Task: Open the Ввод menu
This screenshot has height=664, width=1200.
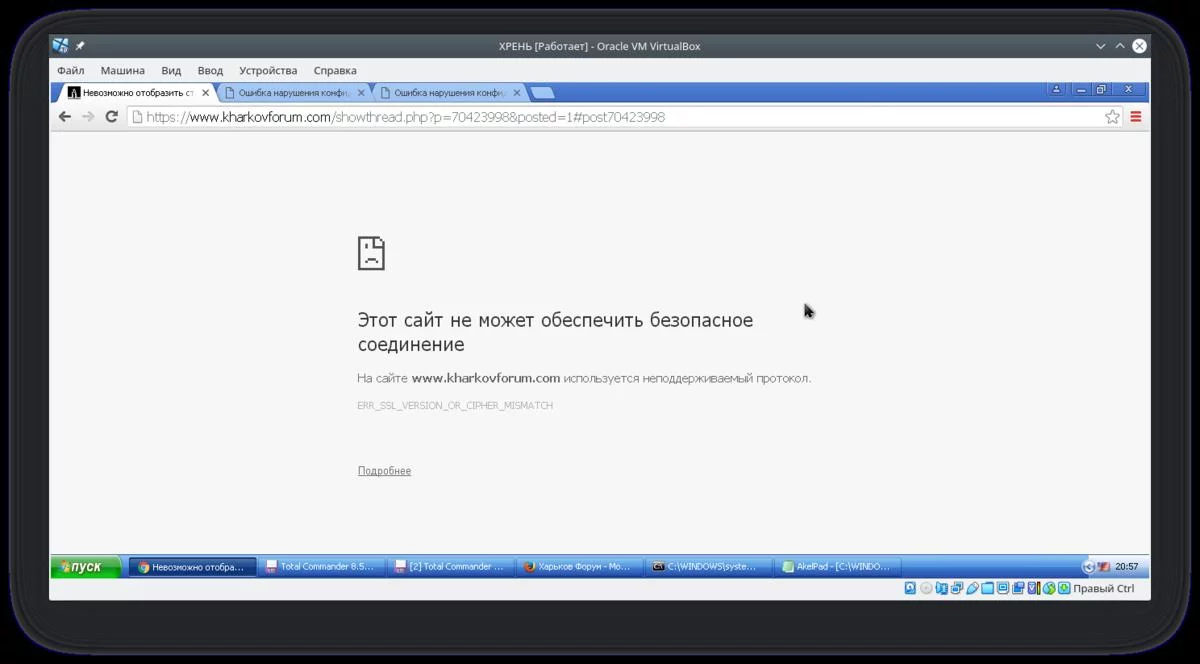Action: [x=210, y=71]
